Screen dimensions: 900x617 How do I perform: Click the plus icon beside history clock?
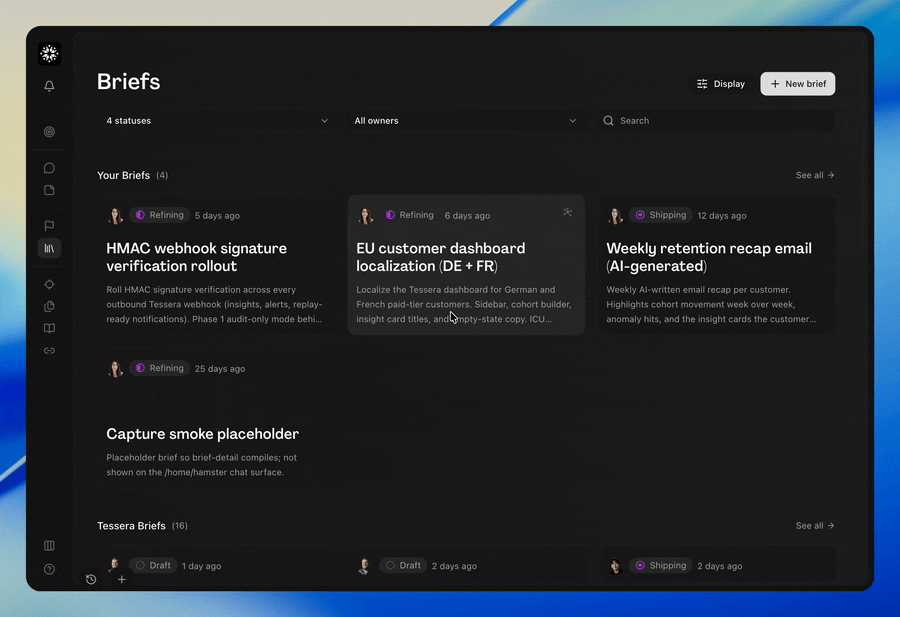click(x=122, y=579)
